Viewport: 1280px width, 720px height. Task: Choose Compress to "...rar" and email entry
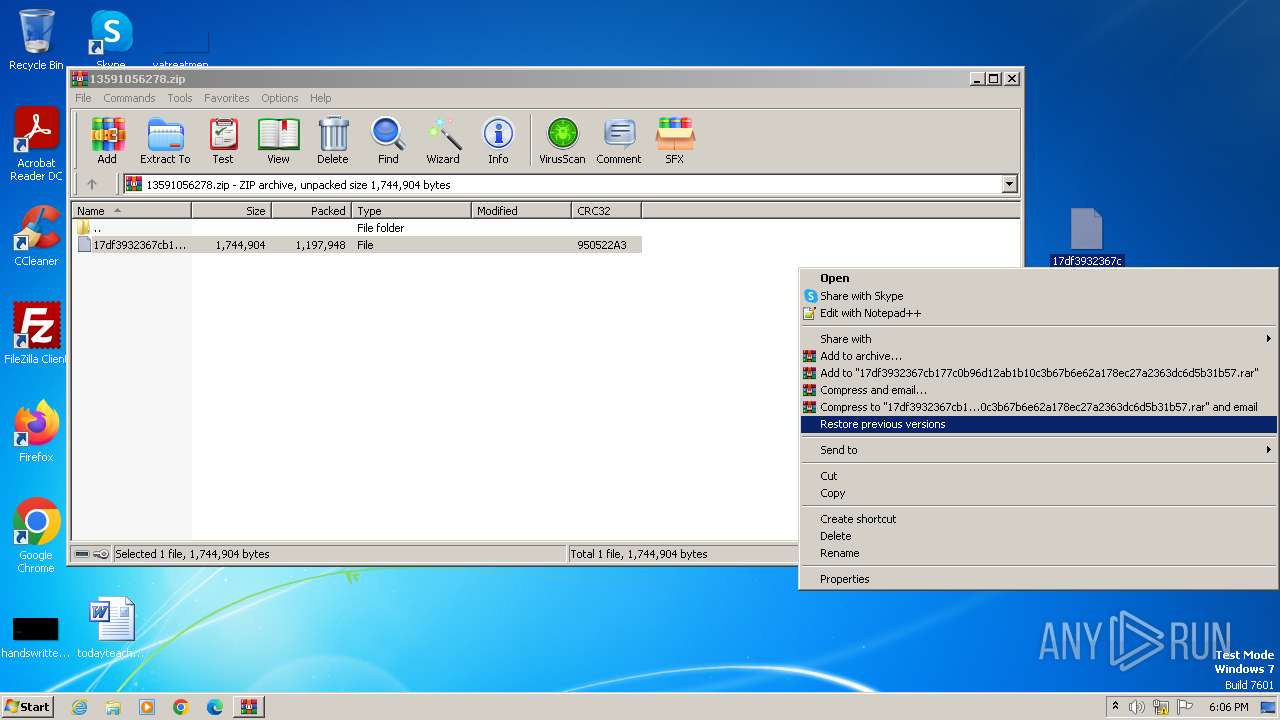click(x=1039, y=407)
